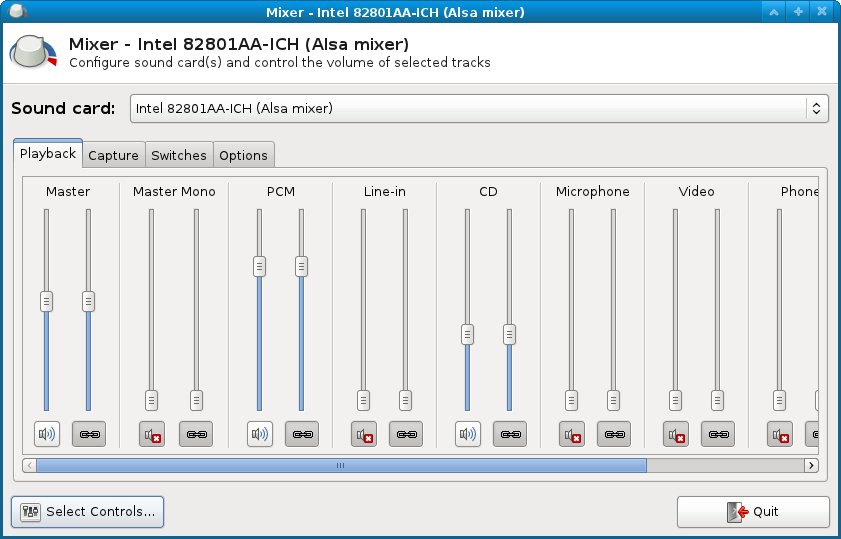Toggle Master channel lock link button
The width and height of the screenshot is (841, 539).
coord(89,434)
